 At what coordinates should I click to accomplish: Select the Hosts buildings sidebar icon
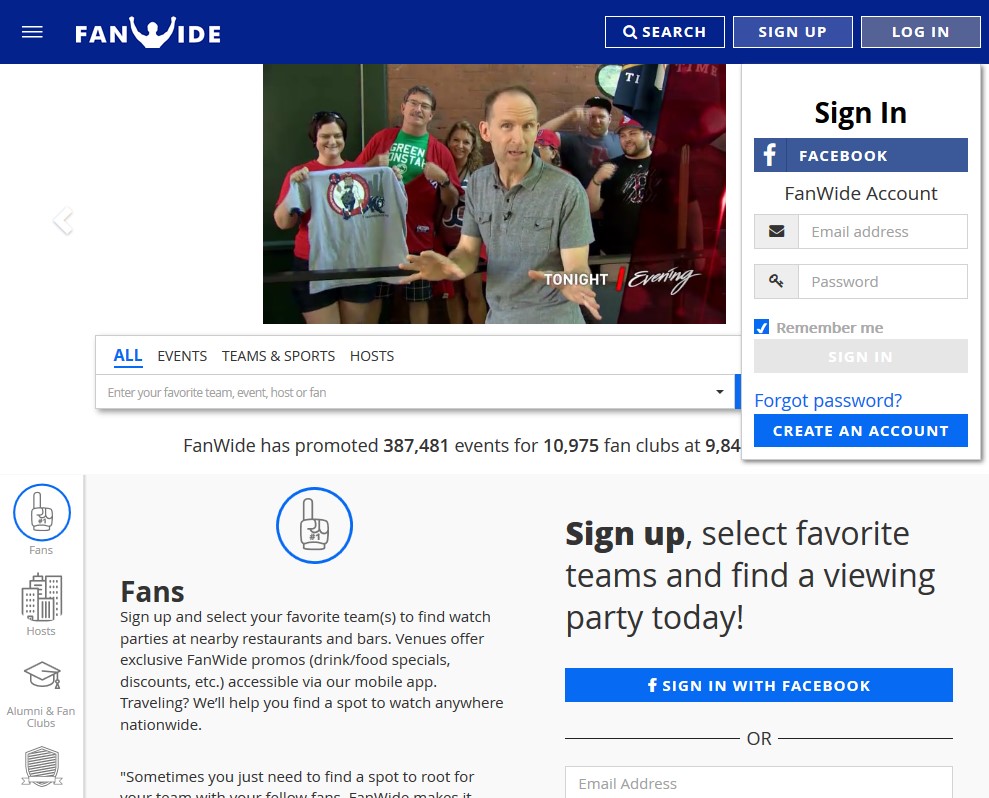(x=42, y=597)
